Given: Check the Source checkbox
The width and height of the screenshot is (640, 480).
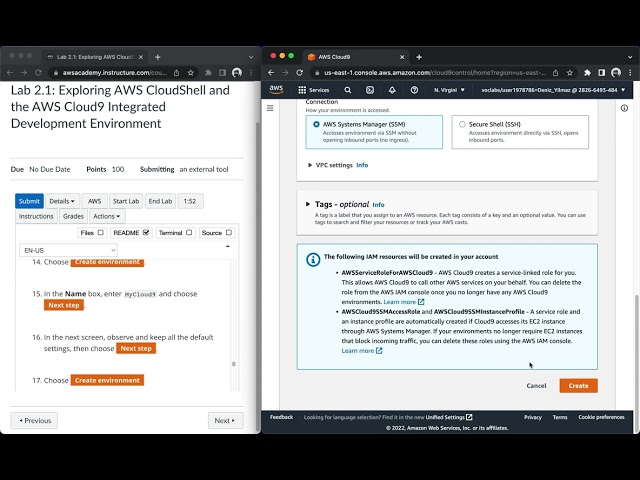Looking at the screenshot, I should (229, 232).
